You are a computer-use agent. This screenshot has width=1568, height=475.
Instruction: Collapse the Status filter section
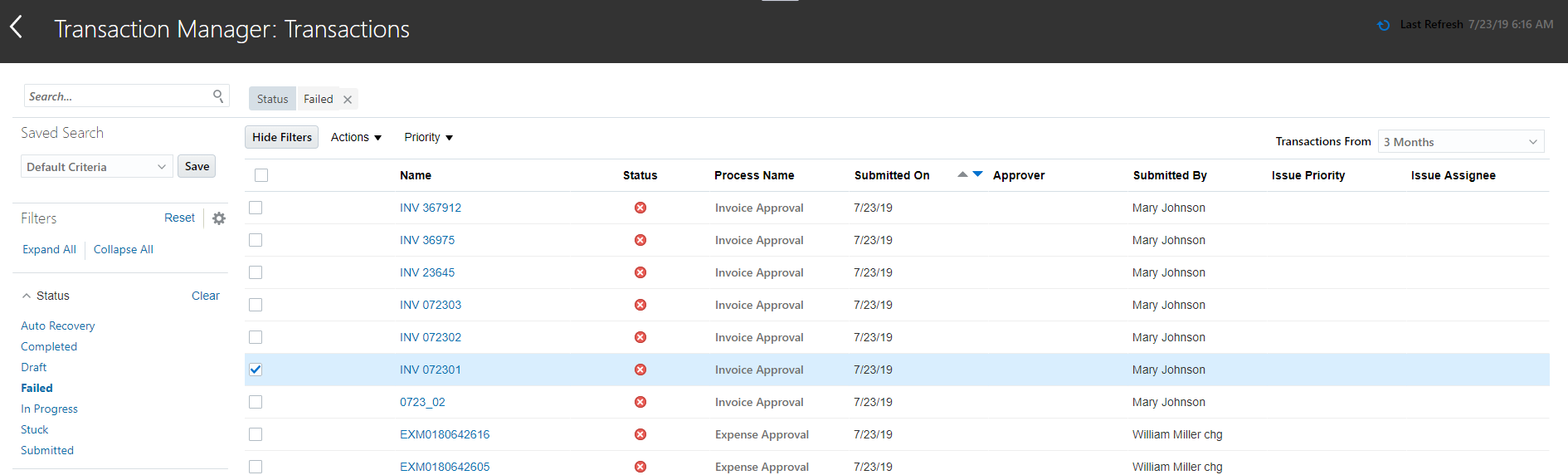tap(27, 296)
